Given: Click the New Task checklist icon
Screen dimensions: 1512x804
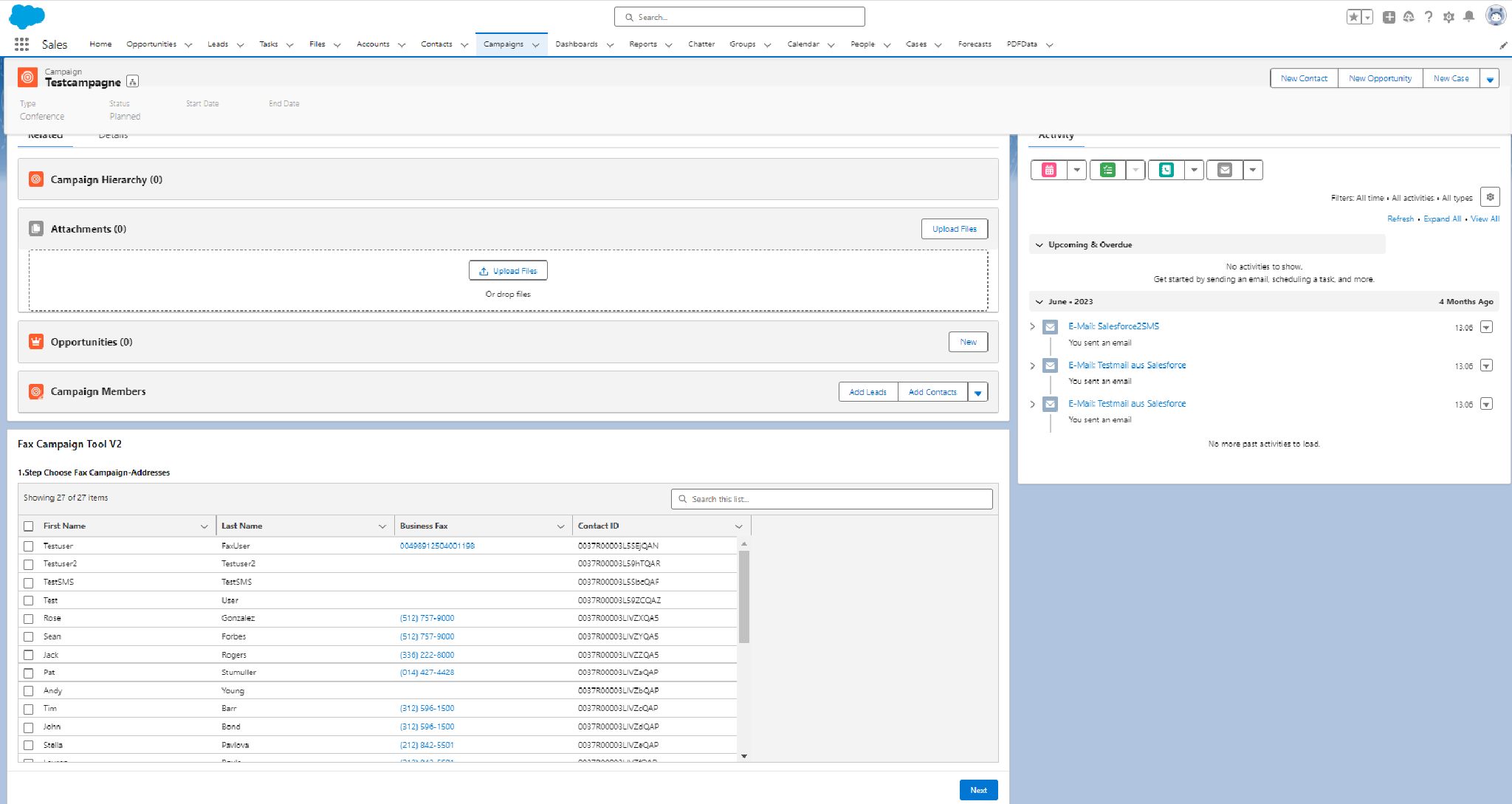Looking at the screenshot, I should click(1107, 170).
